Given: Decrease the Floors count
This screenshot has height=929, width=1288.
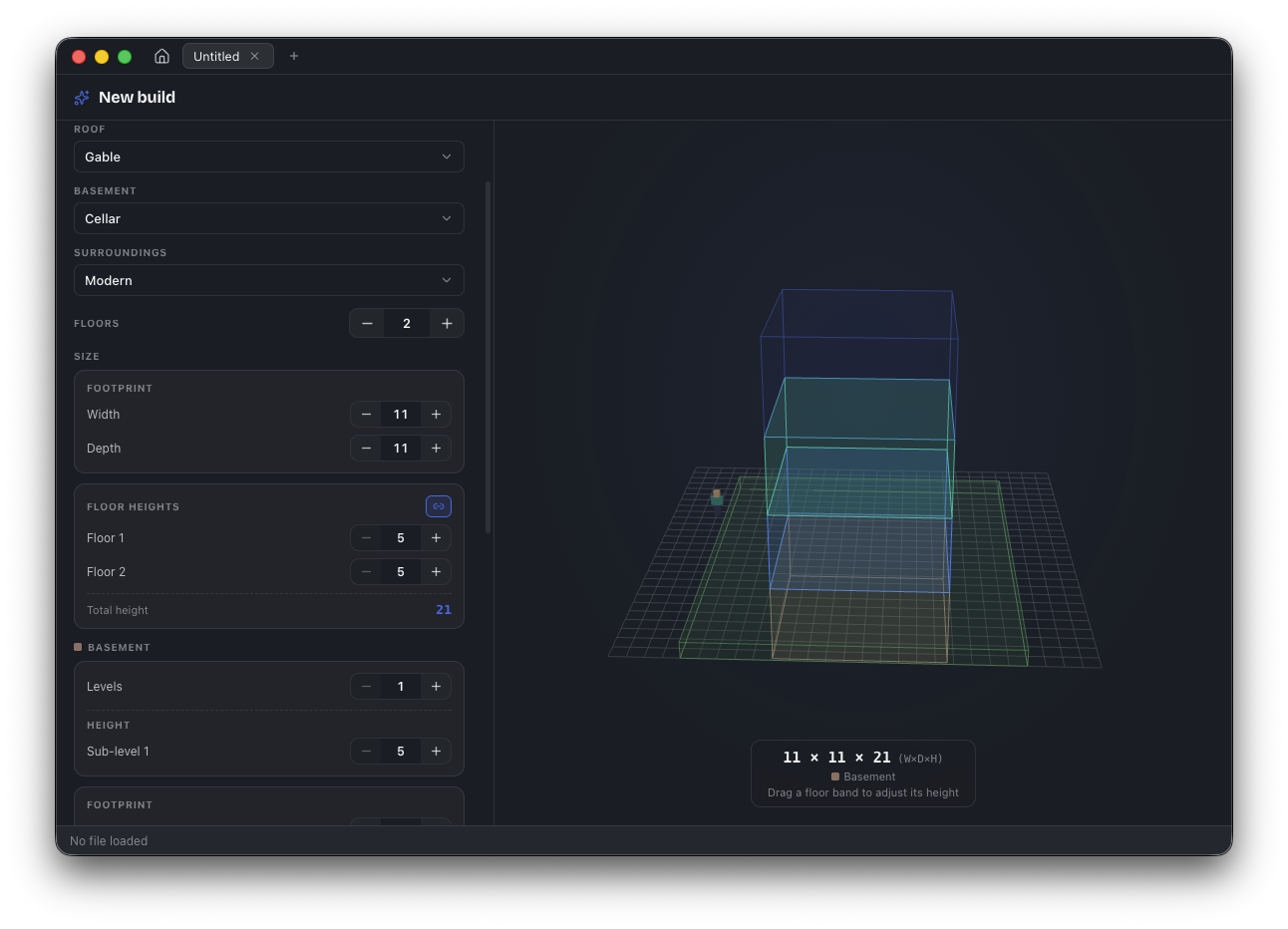Looking at the screenshot, I should click(367, 323).
